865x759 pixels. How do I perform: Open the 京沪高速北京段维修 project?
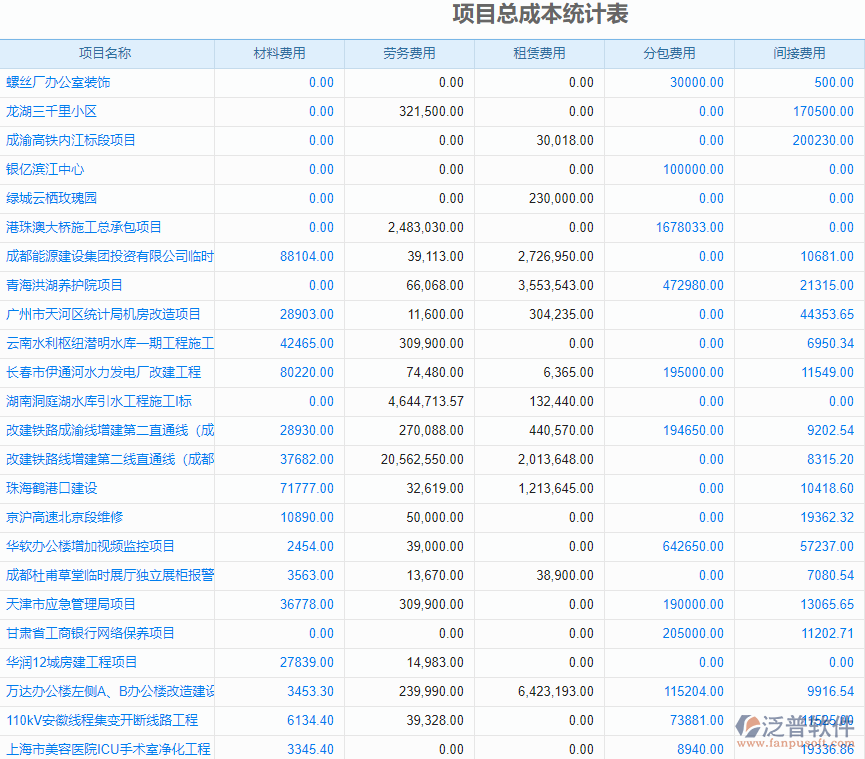click(x=64, y=517)
